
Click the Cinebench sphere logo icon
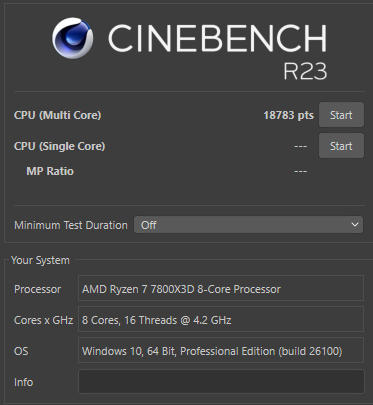tap(73, 38)
